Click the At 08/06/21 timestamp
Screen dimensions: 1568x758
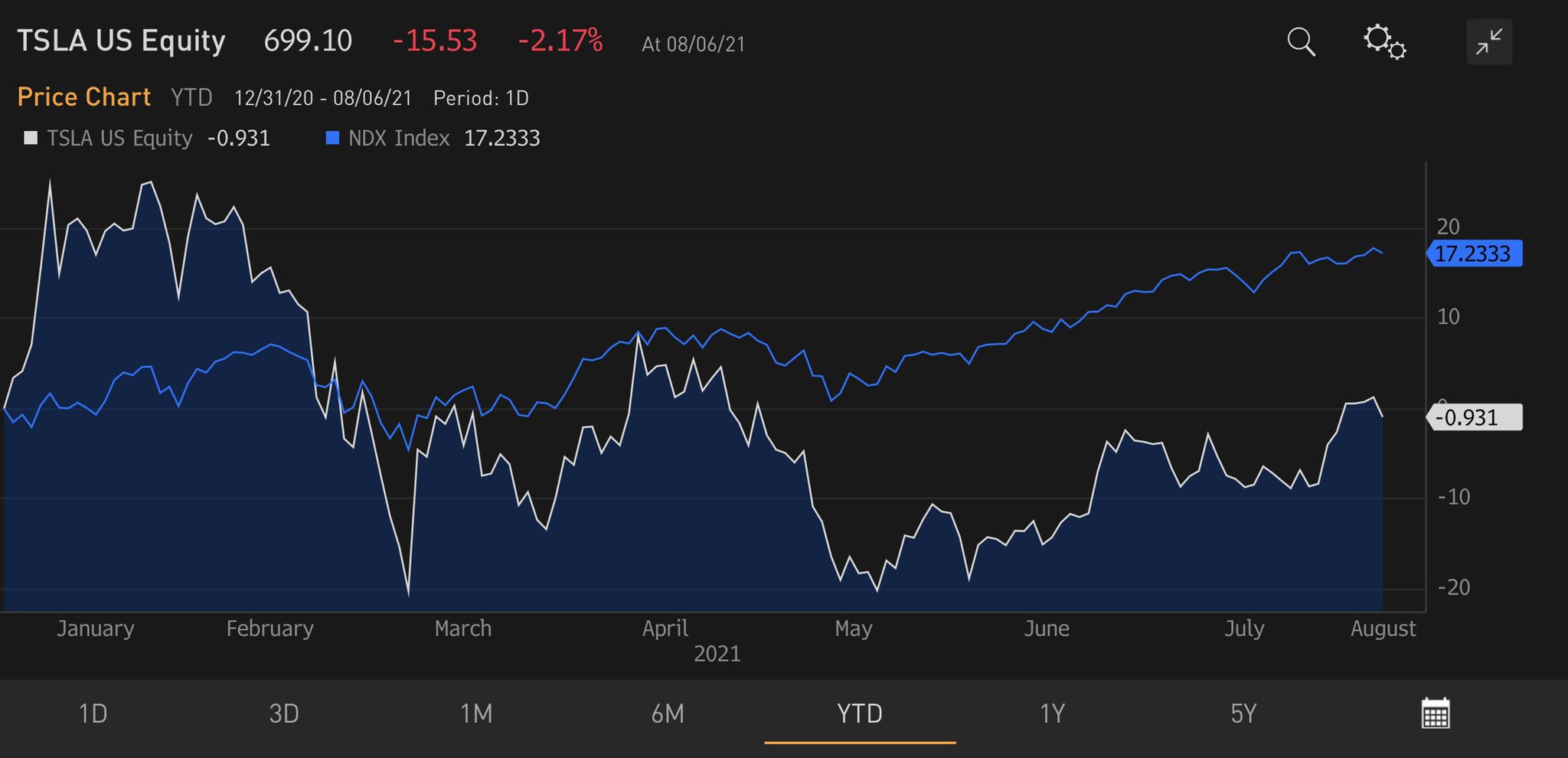694,44
